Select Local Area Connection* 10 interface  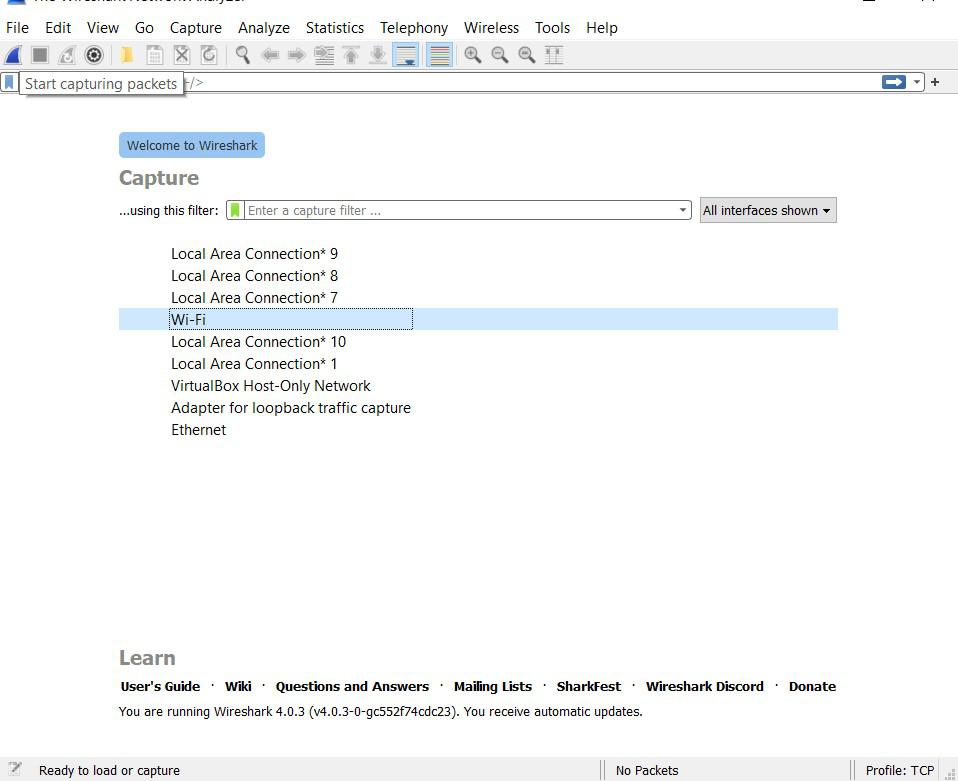pos(478,342)
